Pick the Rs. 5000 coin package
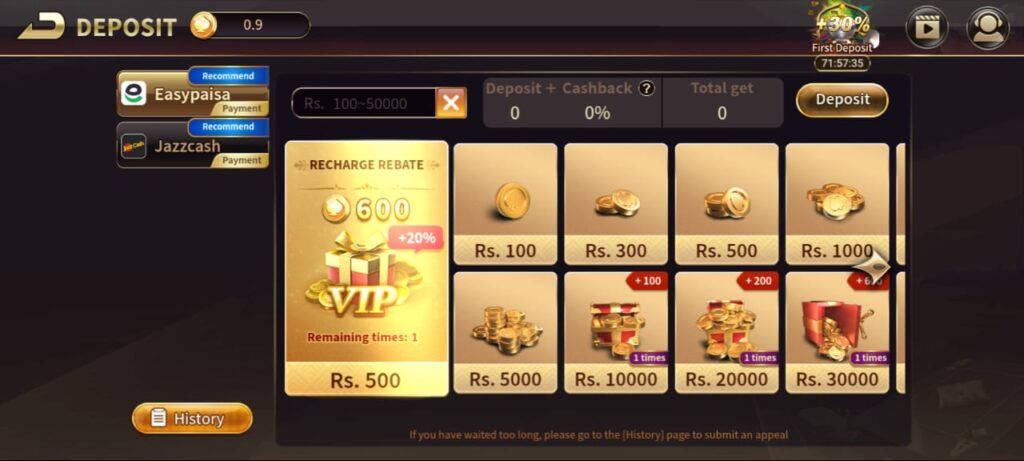The width and height of the screenshot is (1024, 461). click(x=505, y=333)
